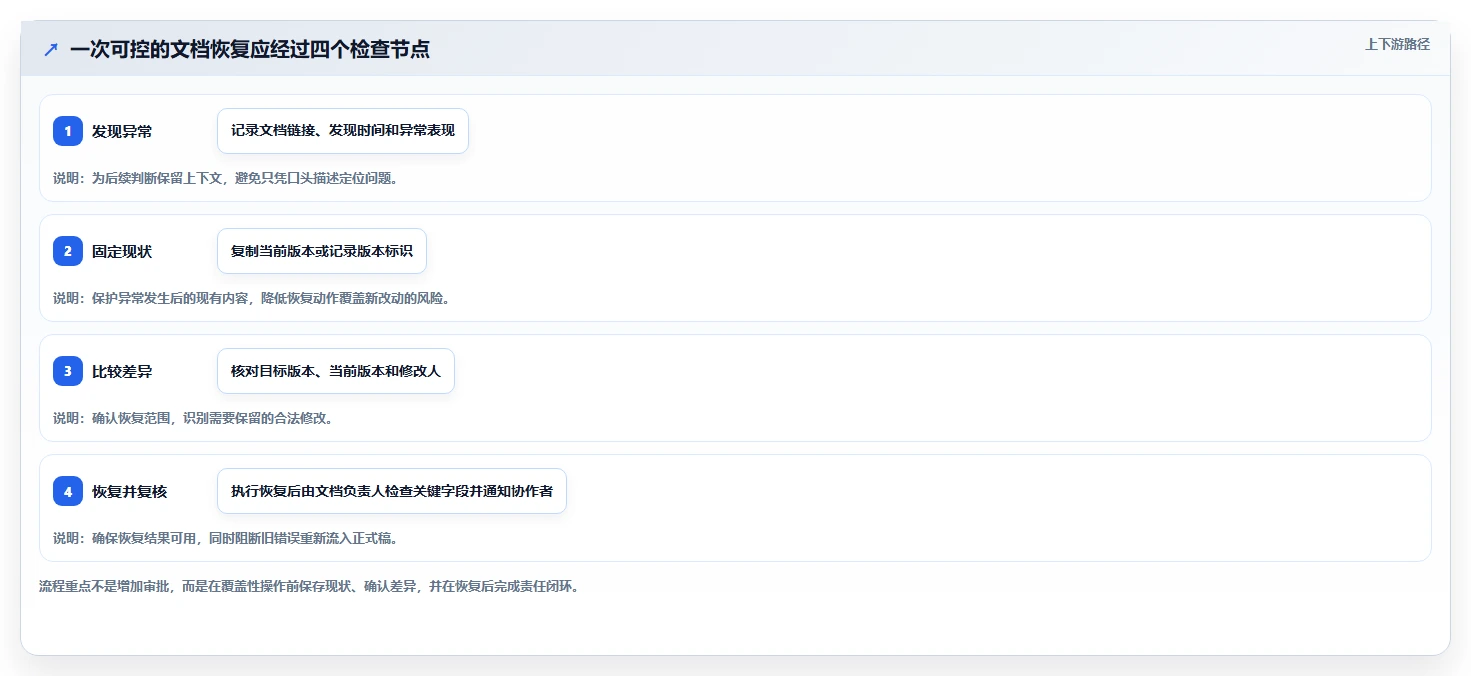Click the note 保护异常发生后的现有内容
The height and width of the screenshot is (676, 1471).
(x=168, y=298)
